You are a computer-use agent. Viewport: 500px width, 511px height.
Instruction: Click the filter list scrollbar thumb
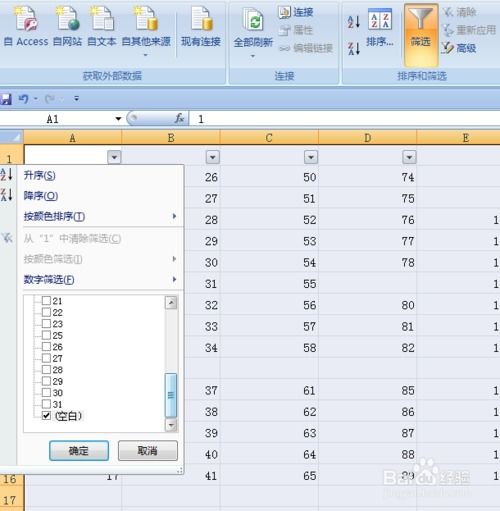[x=171, y=395]
